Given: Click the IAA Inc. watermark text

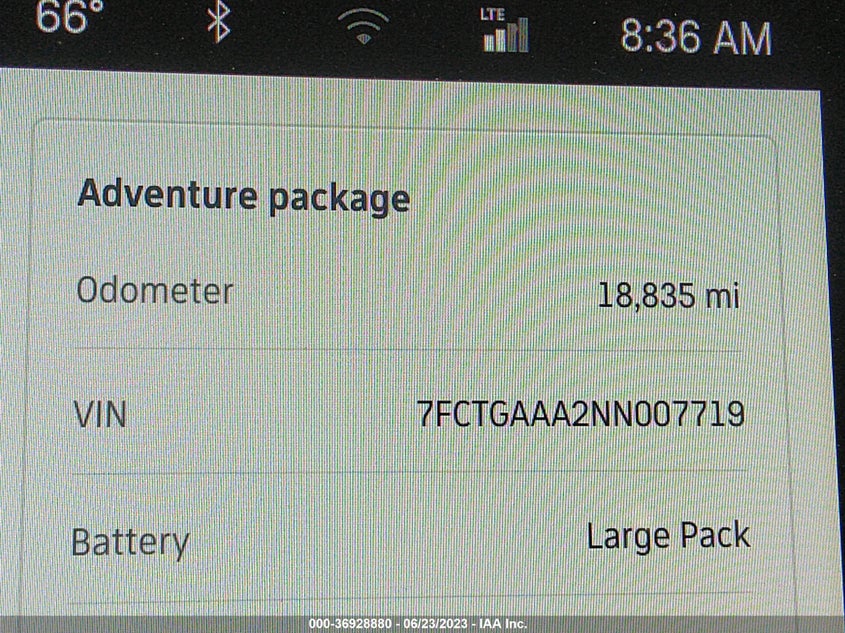Looking at the screenshot, I should click(502, 624).
